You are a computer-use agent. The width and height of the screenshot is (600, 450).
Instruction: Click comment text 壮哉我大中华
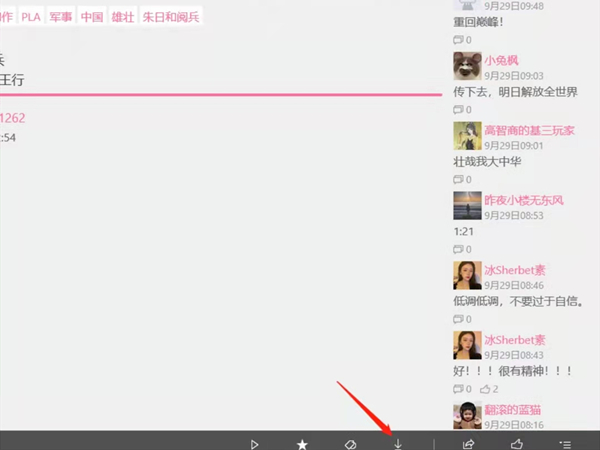(487, 162)
